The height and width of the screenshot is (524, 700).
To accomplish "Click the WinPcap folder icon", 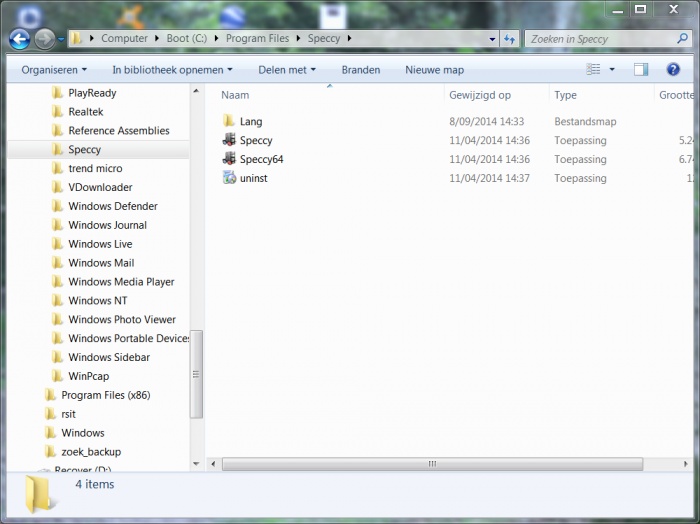I will (57, 376).
